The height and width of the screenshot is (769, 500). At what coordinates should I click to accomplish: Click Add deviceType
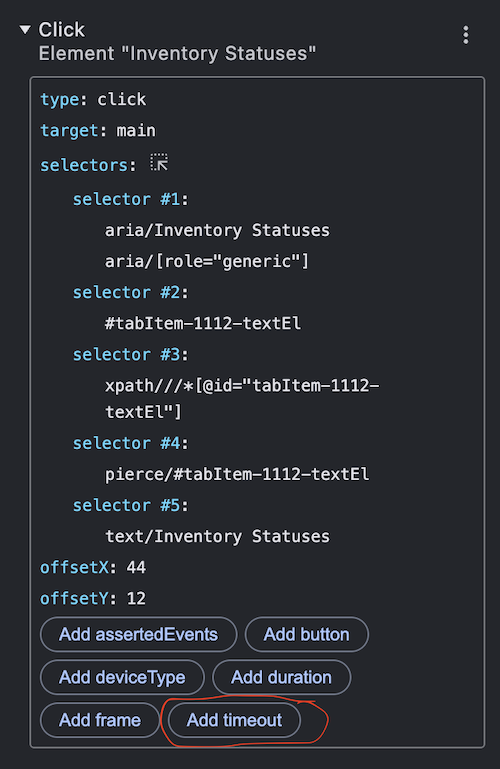point(122,677)
